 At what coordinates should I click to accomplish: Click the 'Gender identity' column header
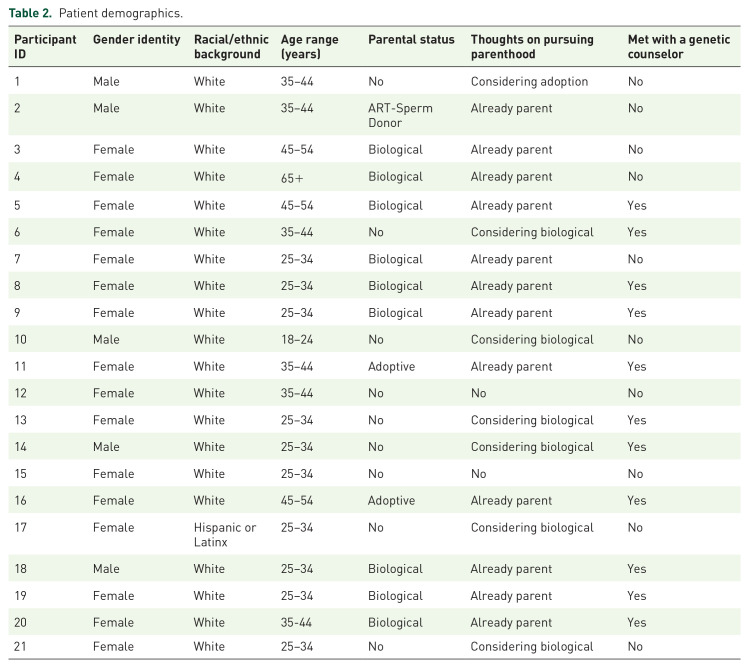pos(136,39)
